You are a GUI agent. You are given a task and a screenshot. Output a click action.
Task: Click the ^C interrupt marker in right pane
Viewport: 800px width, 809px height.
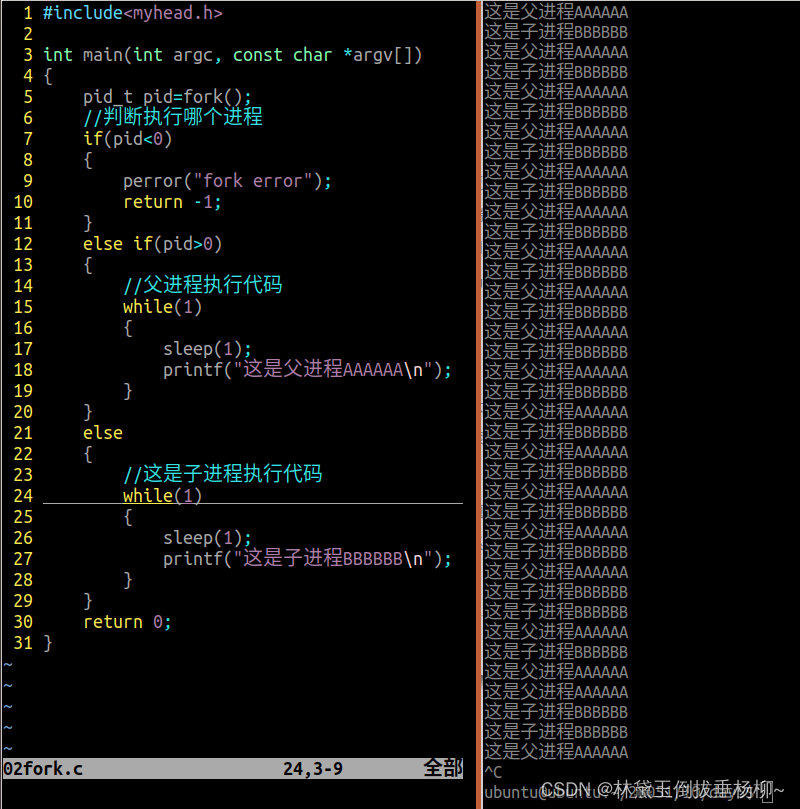(x=492, y=772)
